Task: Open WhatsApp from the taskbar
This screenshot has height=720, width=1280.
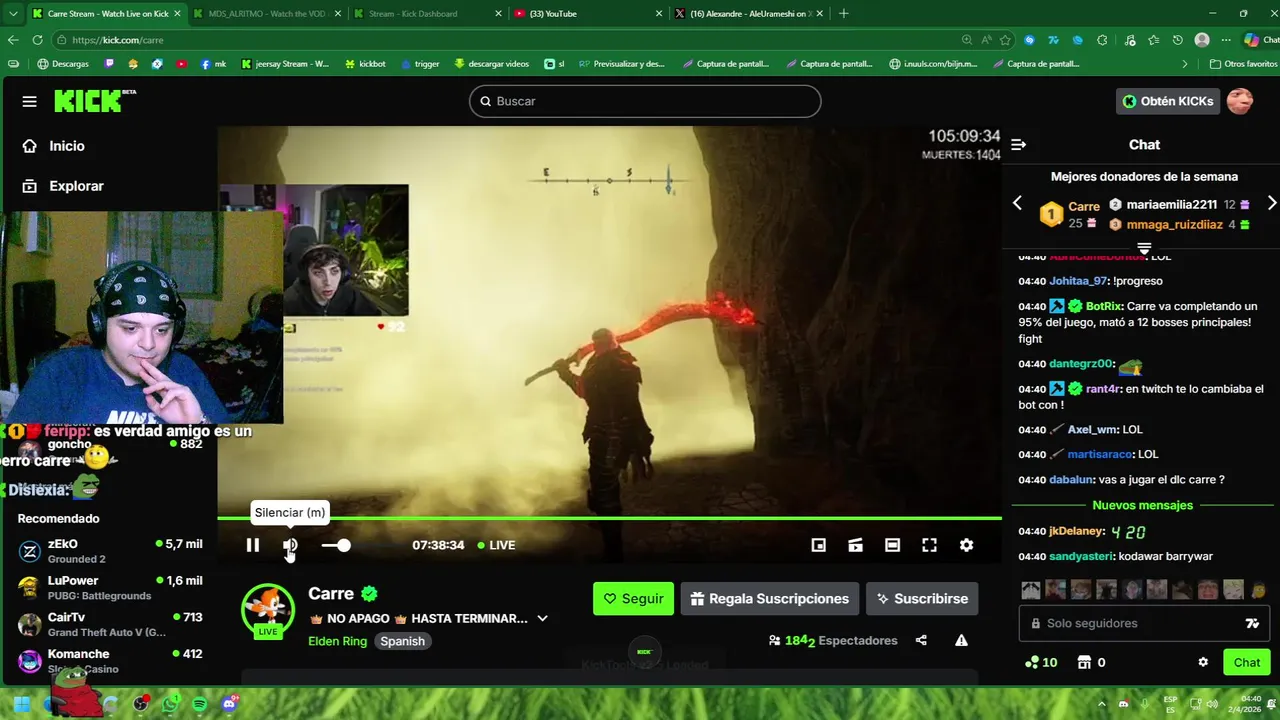Action: coord(171,704)
